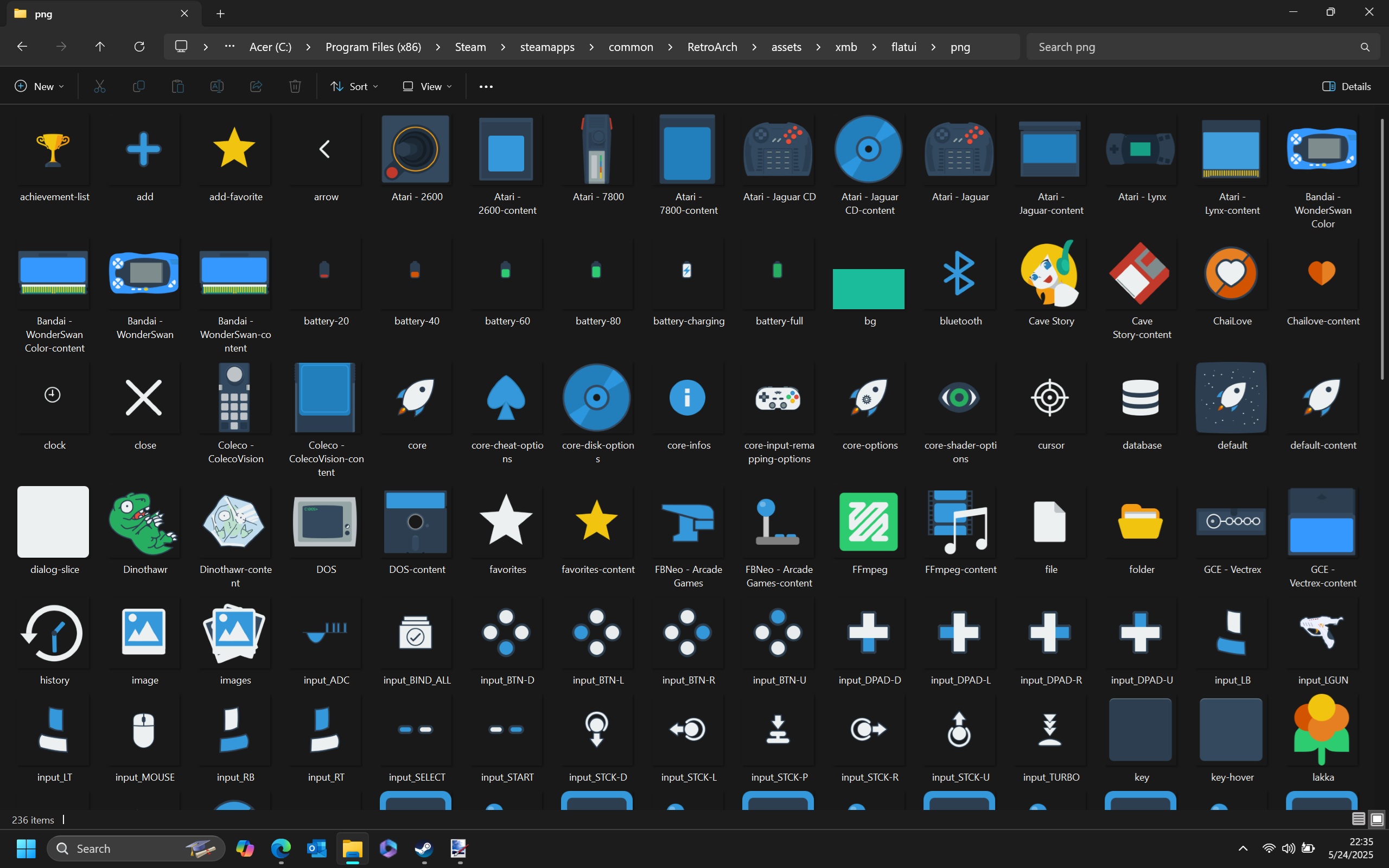Navigate to steamapps breadcrumb folder
This screenshot has width=1389, height=868.
point(546,47)
